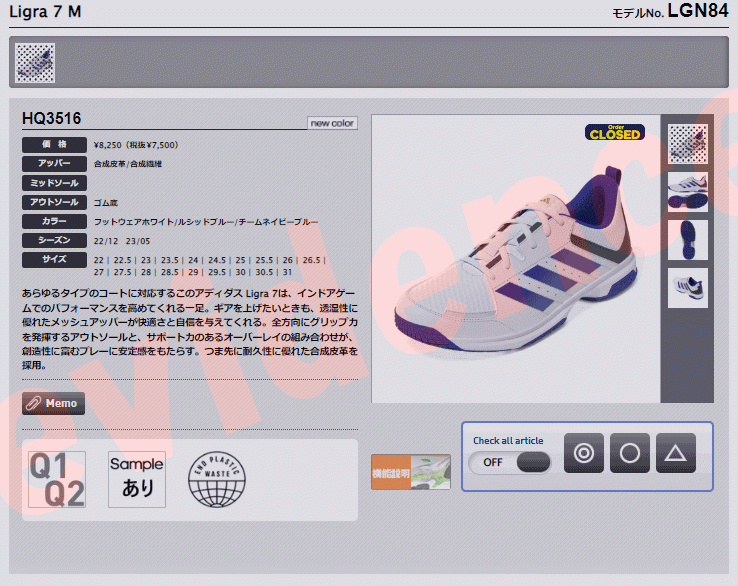Click the End Plastic Waste globe icon
The width and height of the screenshot is (738, 586).
tap(217, 479)
